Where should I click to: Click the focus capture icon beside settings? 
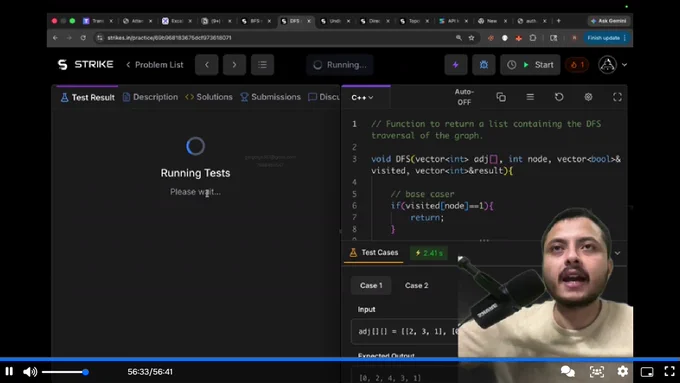coord(597,372)
